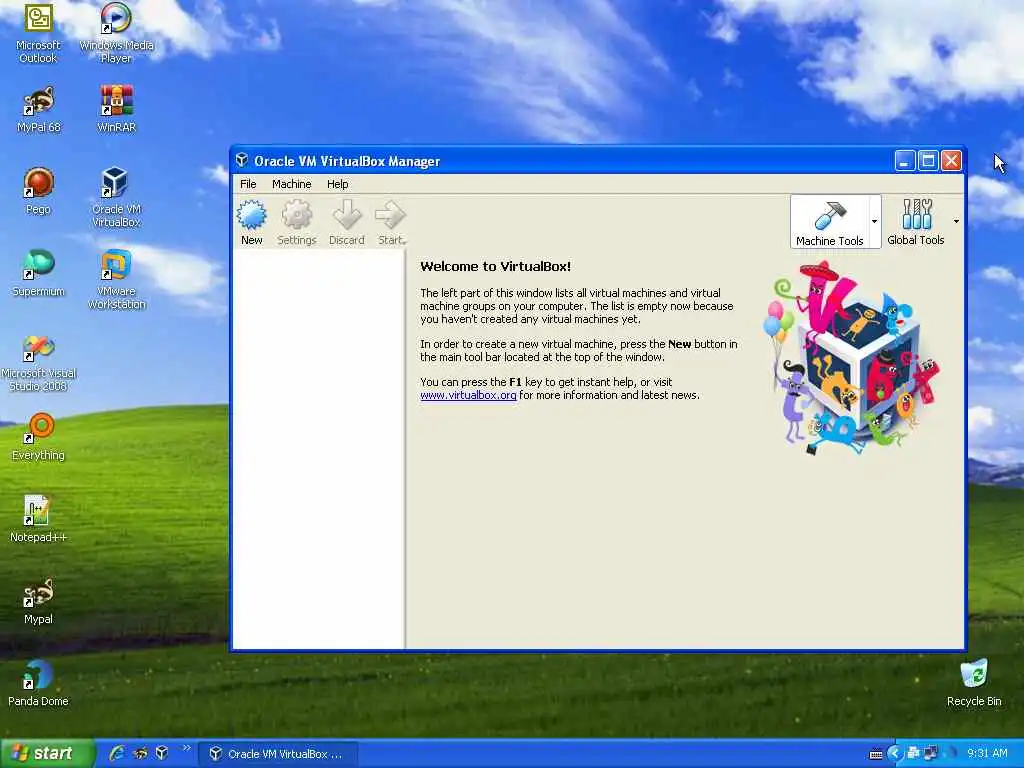Viewport: 1024px width, 768px height.
Task: Maximize the VirtualBox Manager window
Action: tap(928, 161)
